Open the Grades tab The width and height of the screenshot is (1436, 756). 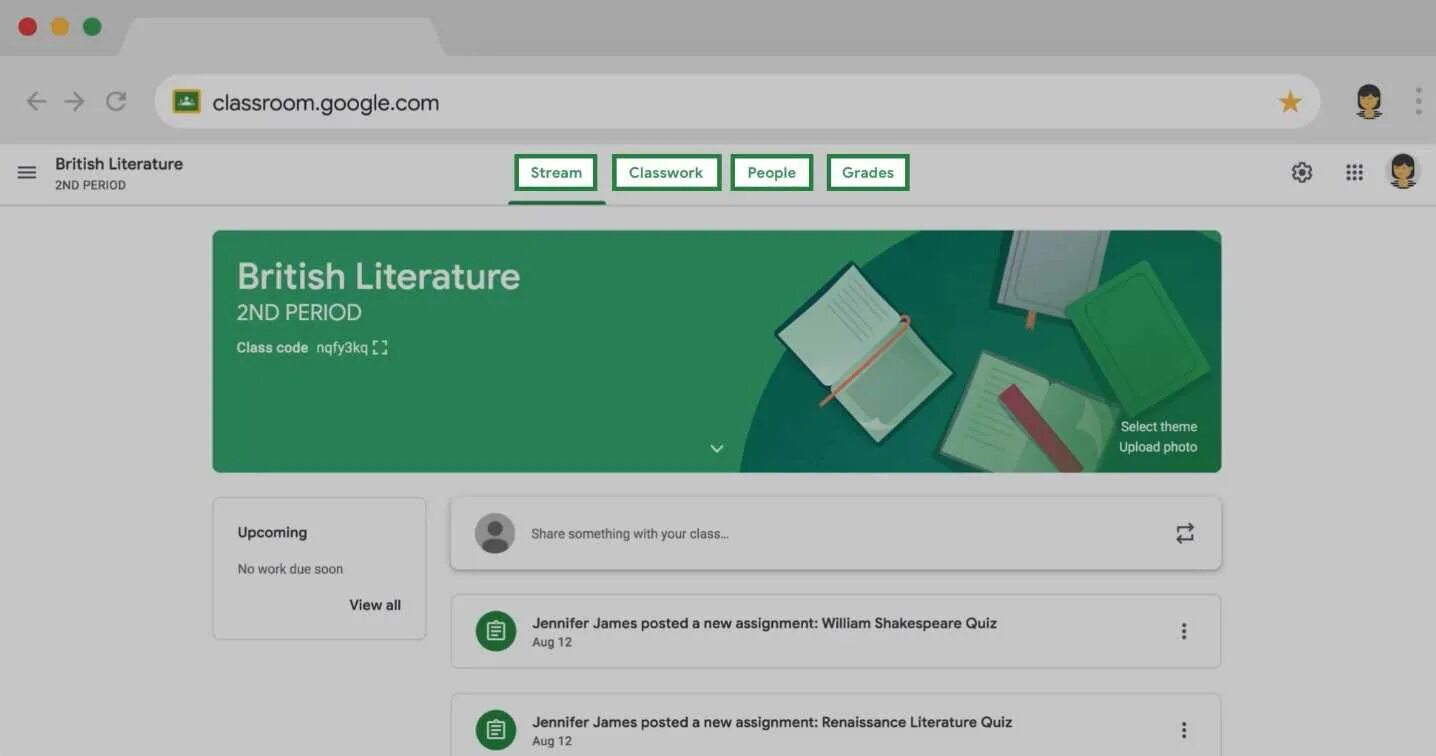pyautogui.click(x=867, y=172)
